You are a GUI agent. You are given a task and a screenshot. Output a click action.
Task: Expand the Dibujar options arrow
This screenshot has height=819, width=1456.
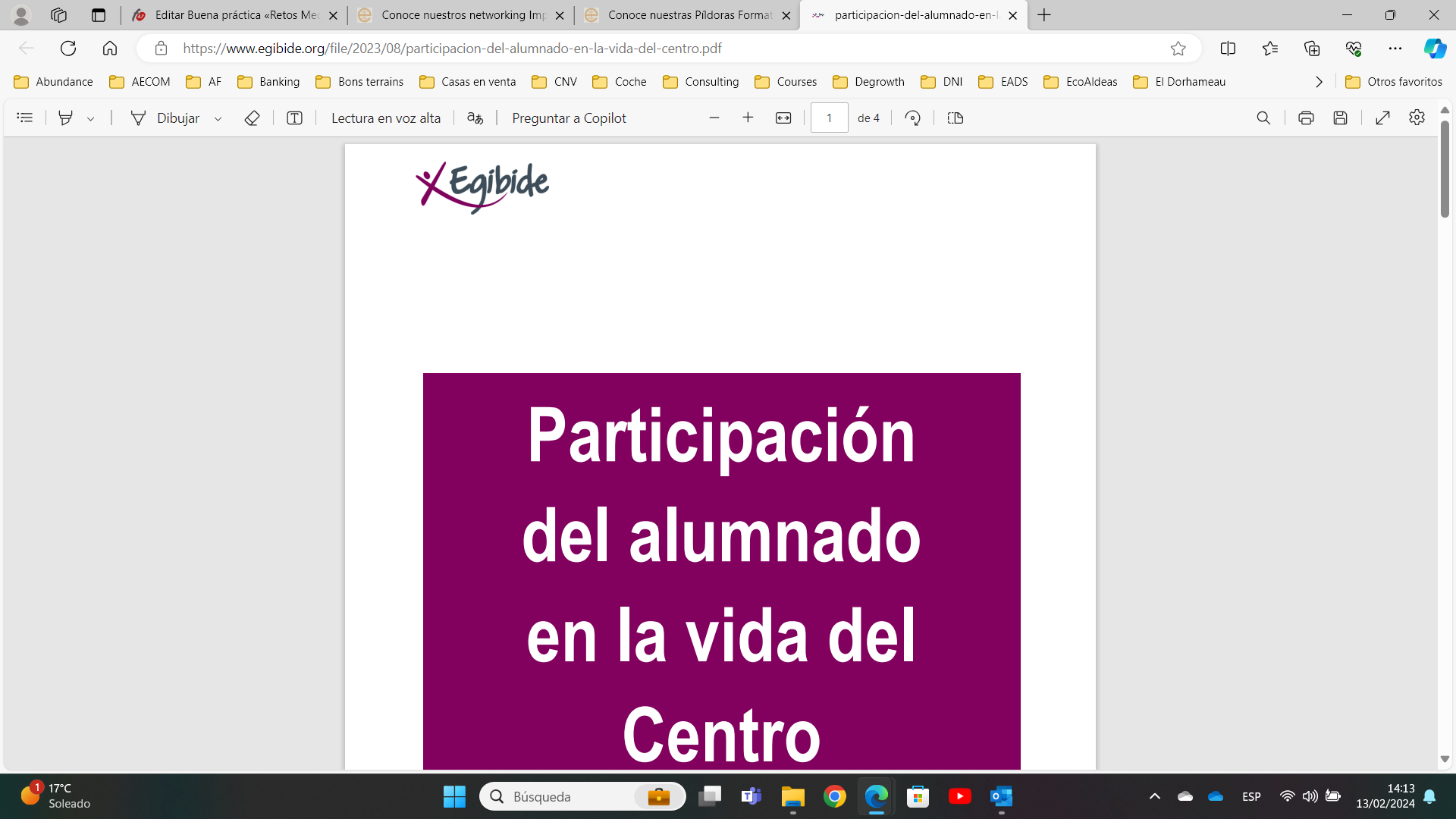pos(218,118)
